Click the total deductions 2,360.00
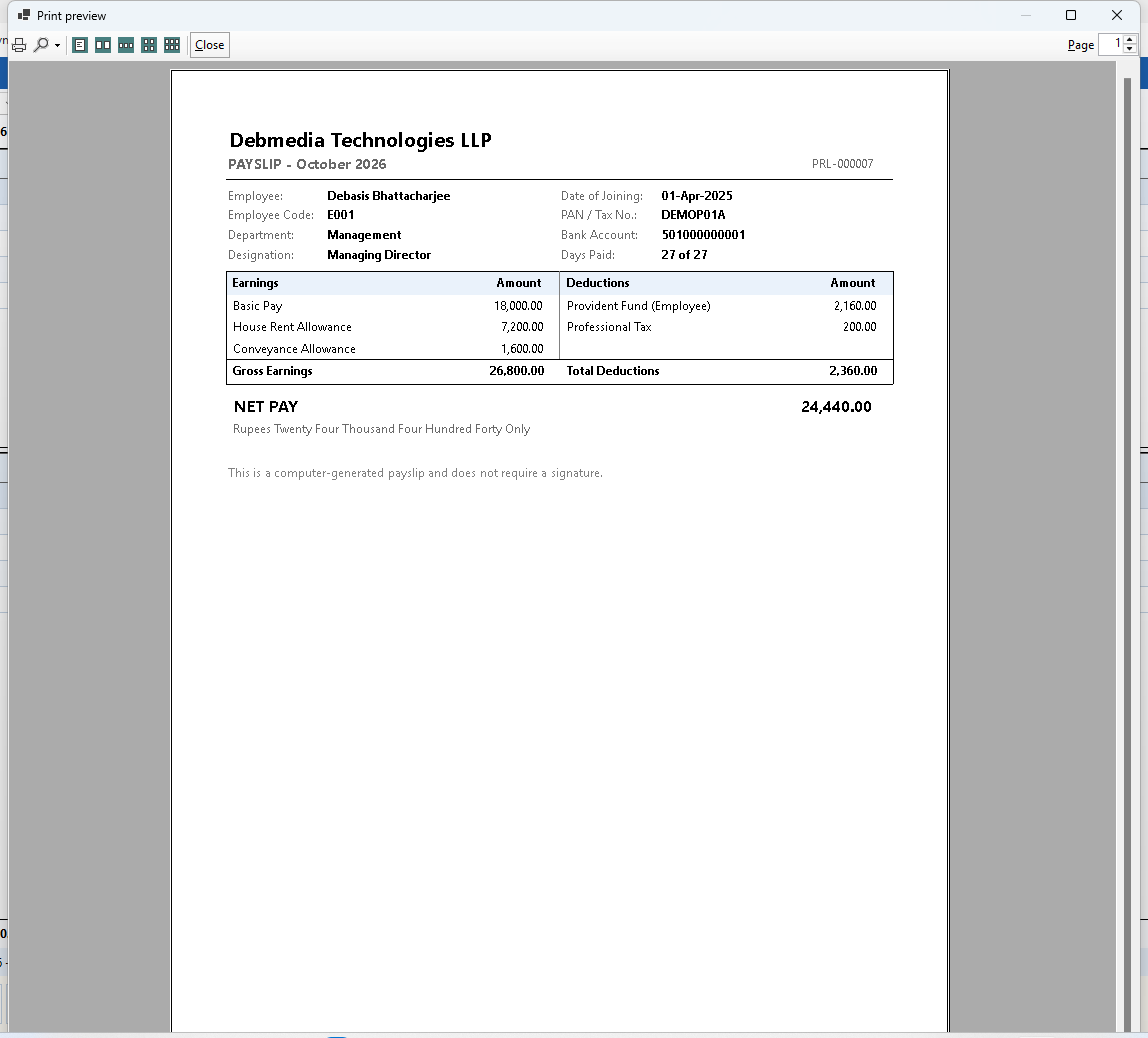The image size is (1148, 1038). 852,371
